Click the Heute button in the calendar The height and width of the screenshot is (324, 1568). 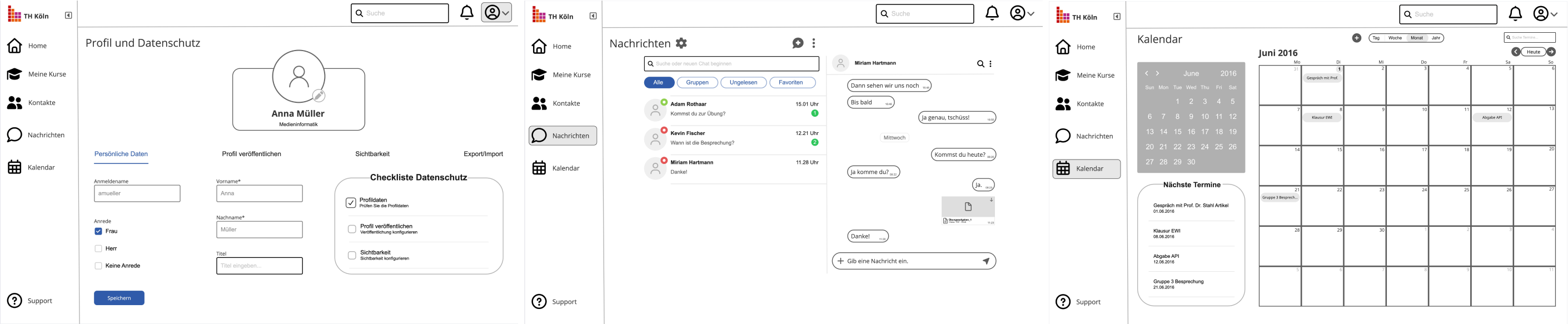1532,52
